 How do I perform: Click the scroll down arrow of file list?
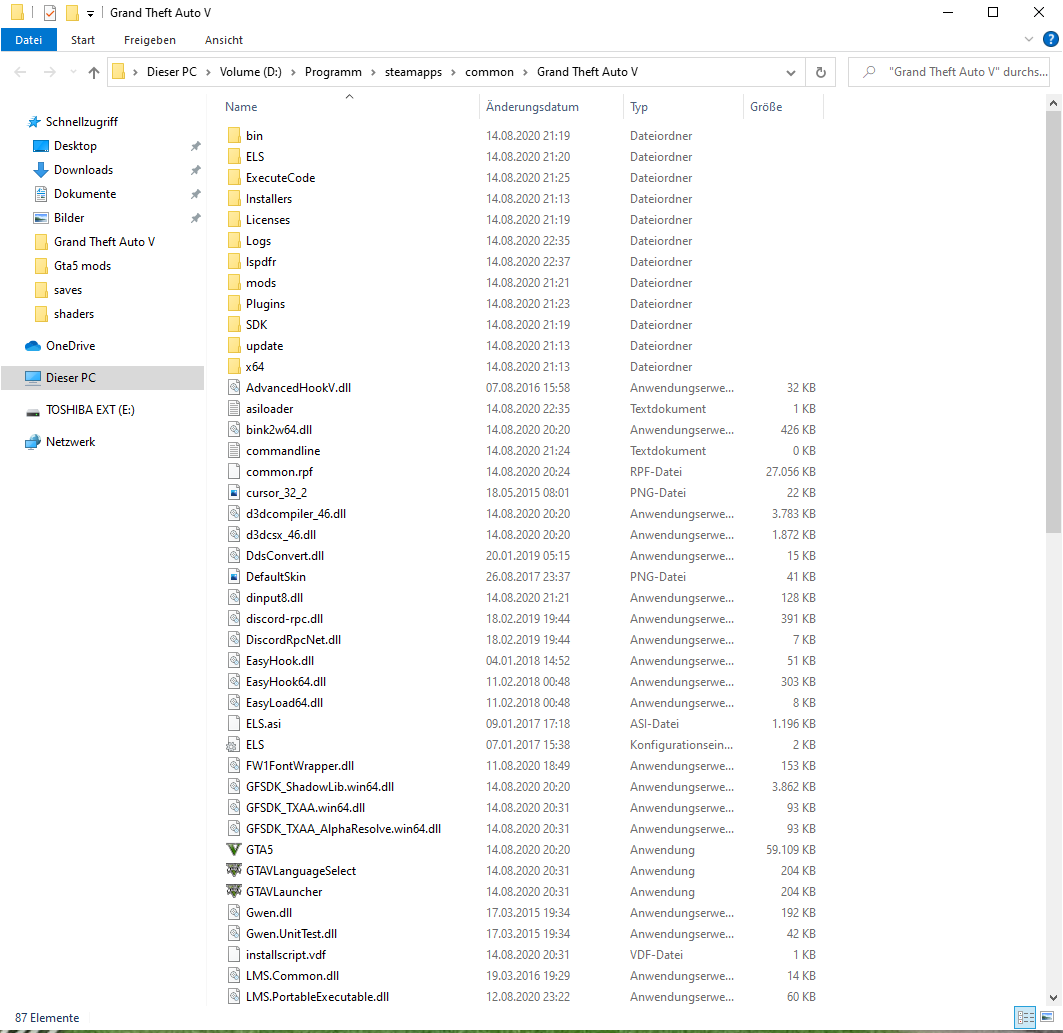point(1053,998)
